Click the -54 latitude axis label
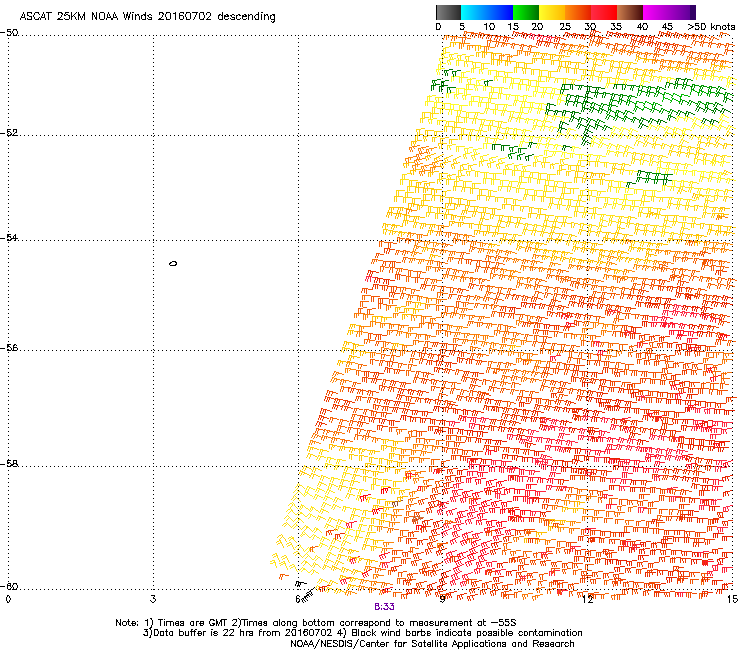 [x=9, y=238]
